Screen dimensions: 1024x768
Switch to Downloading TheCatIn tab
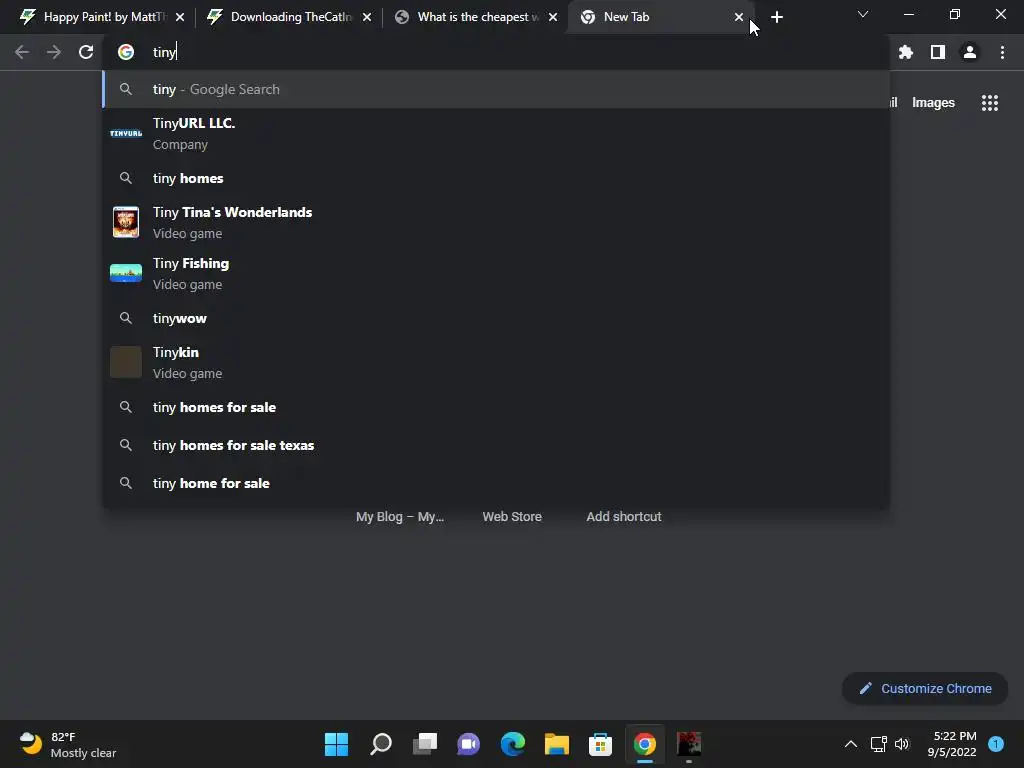288,17
